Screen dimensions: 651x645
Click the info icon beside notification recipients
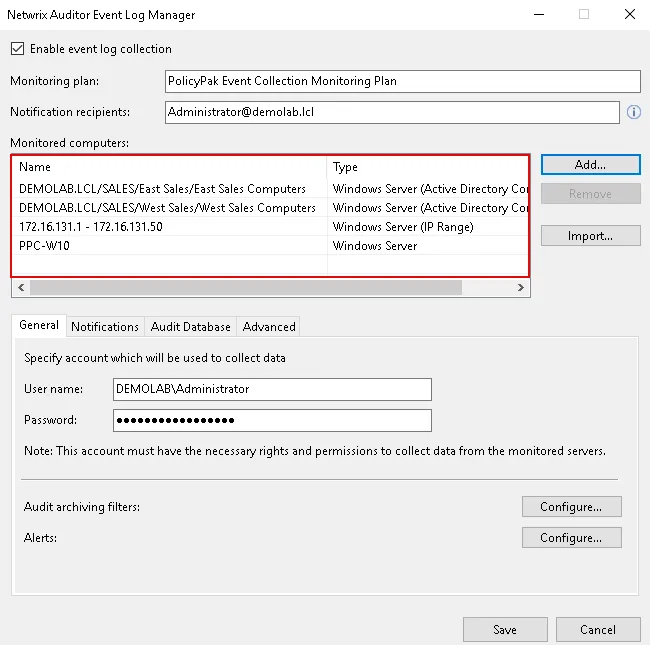(632, 112)
